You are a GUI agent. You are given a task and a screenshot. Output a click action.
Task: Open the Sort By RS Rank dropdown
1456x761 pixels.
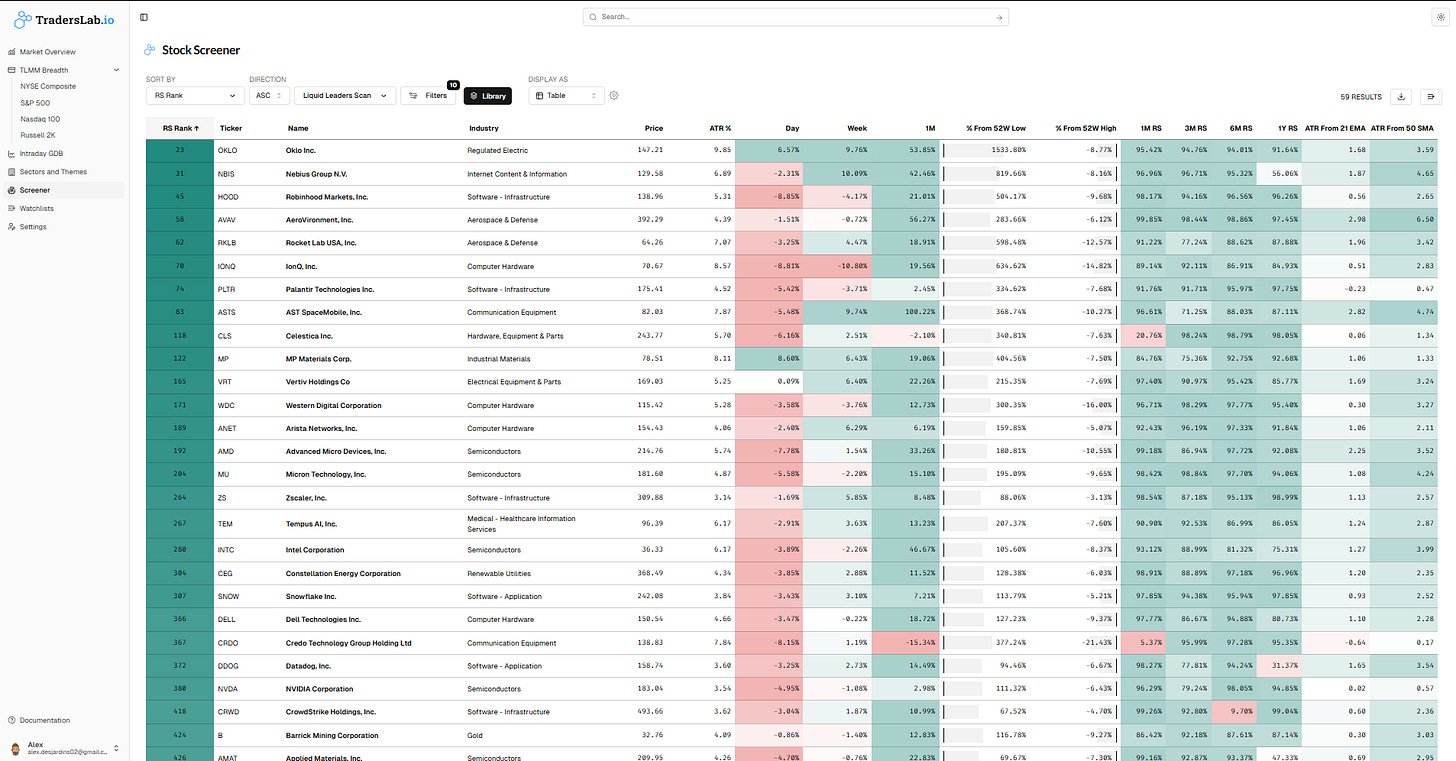[x=195, y=96]
